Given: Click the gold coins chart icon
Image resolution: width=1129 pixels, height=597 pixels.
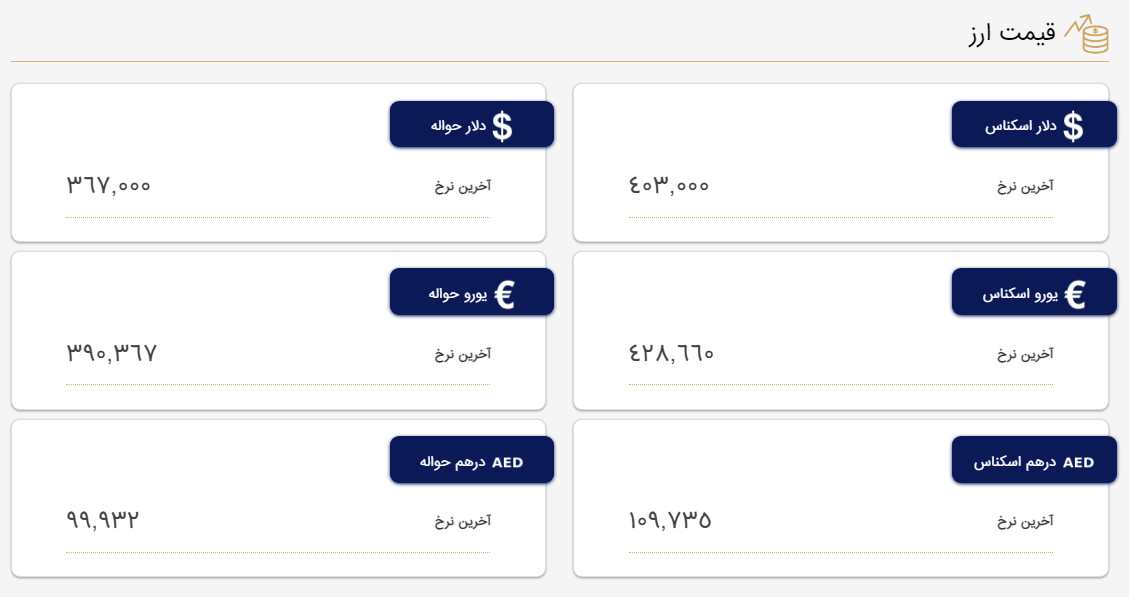Looking at the screenshot, I should 1086,34.
